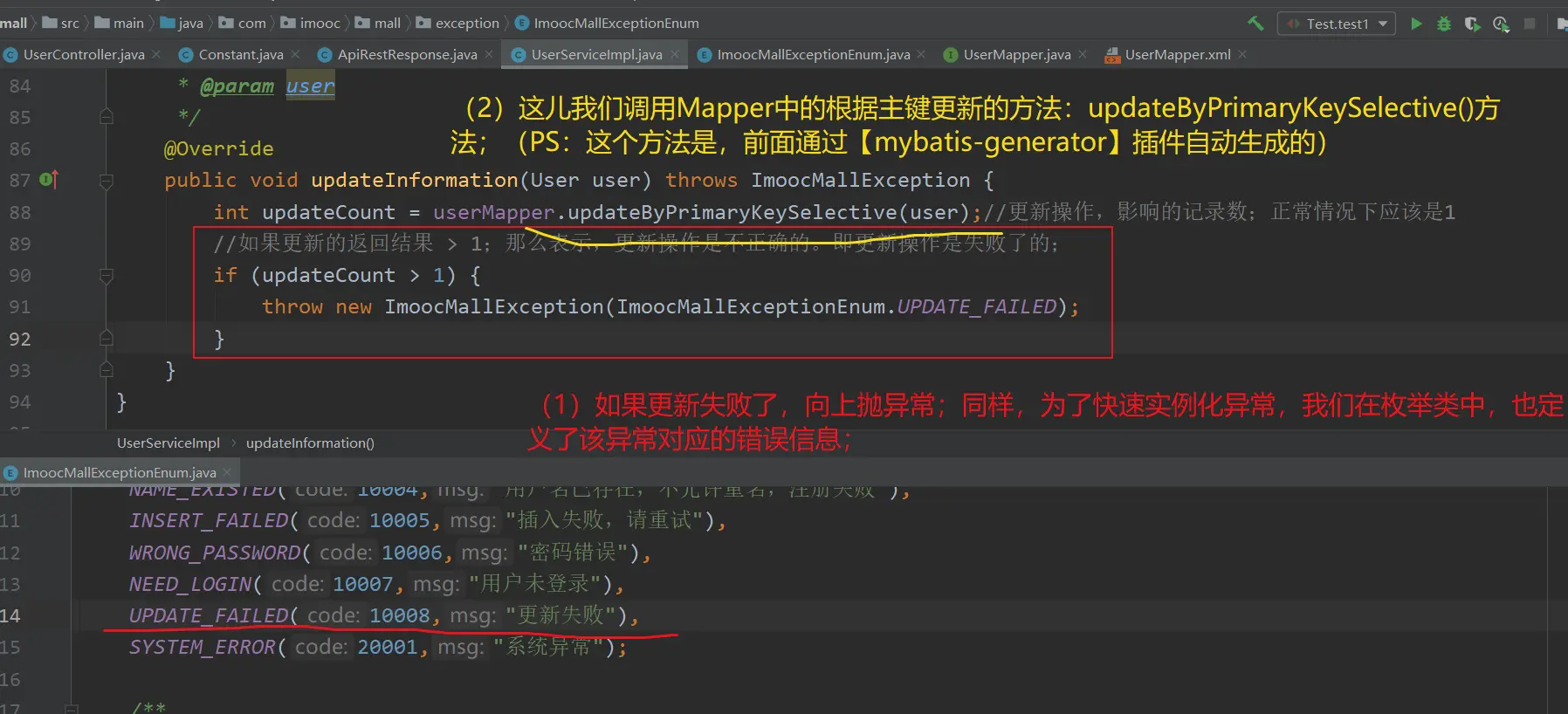
Task: Click the Run with Profiler clock icon
Action: (x=1501, y=24)
